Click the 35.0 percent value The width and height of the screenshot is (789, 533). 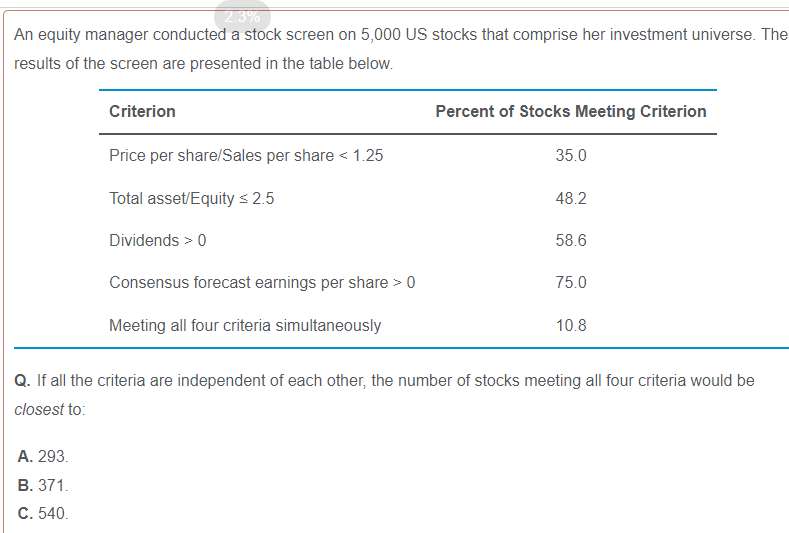(x=571, y=156)
